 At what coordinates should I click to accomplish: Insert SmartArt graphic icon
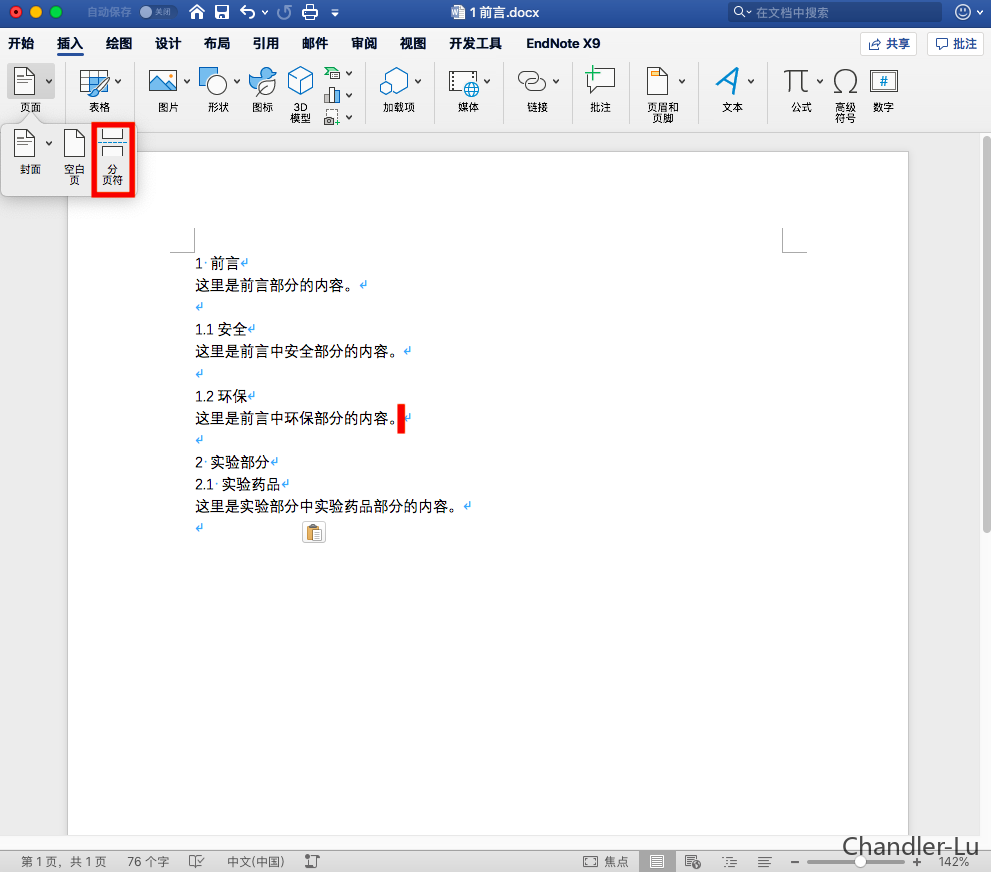332,73
